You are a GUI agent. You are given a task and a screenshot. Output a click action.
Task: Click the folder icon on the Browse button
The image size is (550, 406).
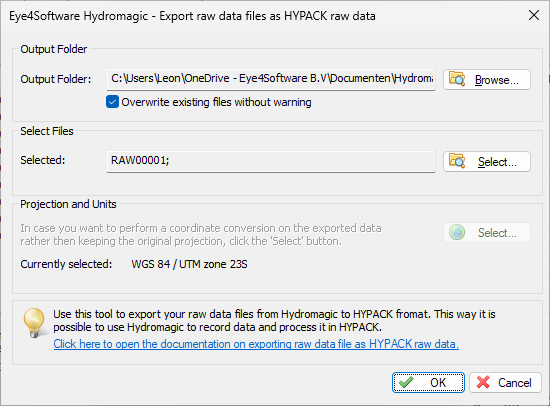click(457, 79)
